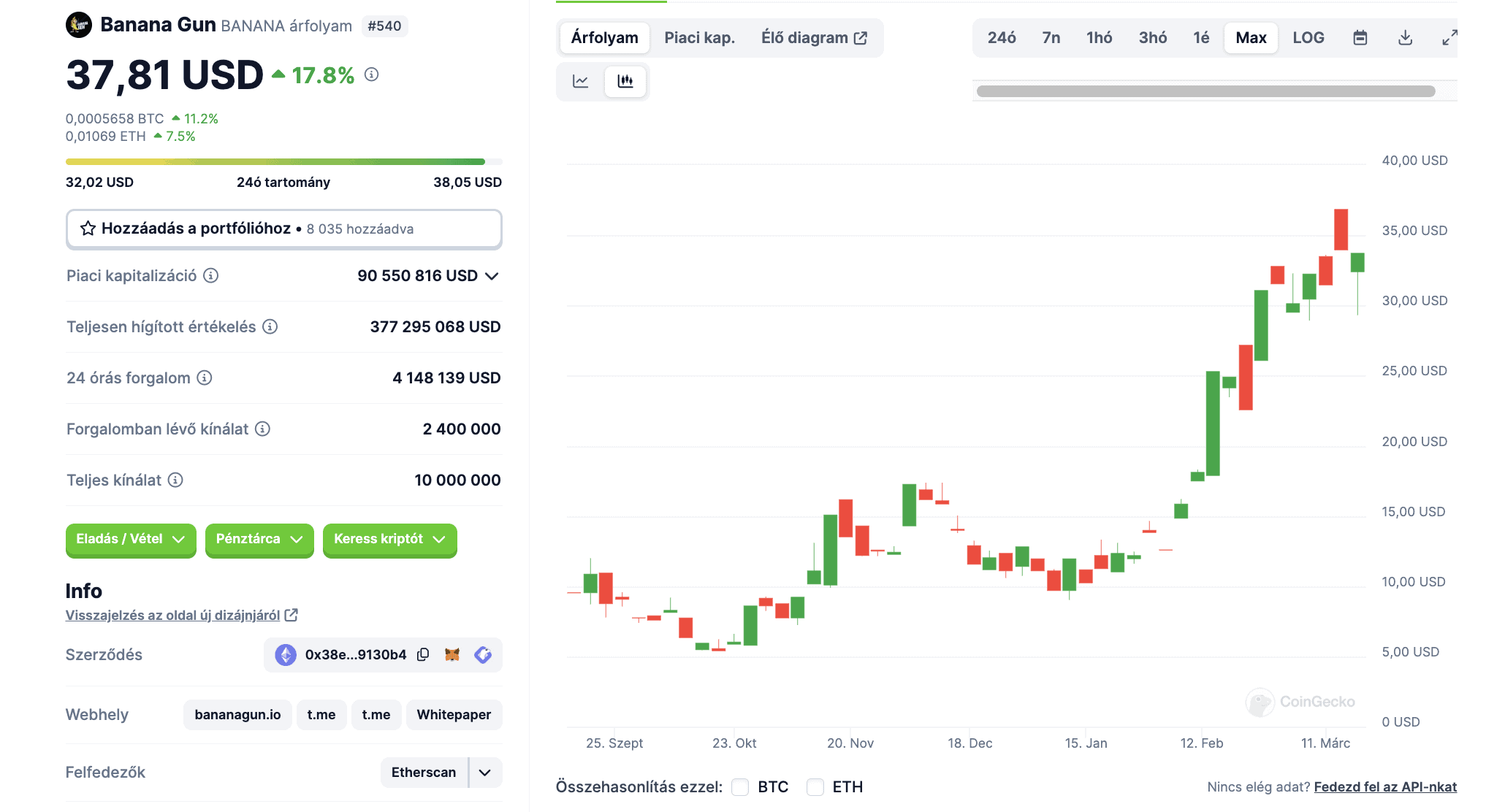1505x812 pixels.
Task: Set the chart range to 7n
Action: click(1051, 38)
